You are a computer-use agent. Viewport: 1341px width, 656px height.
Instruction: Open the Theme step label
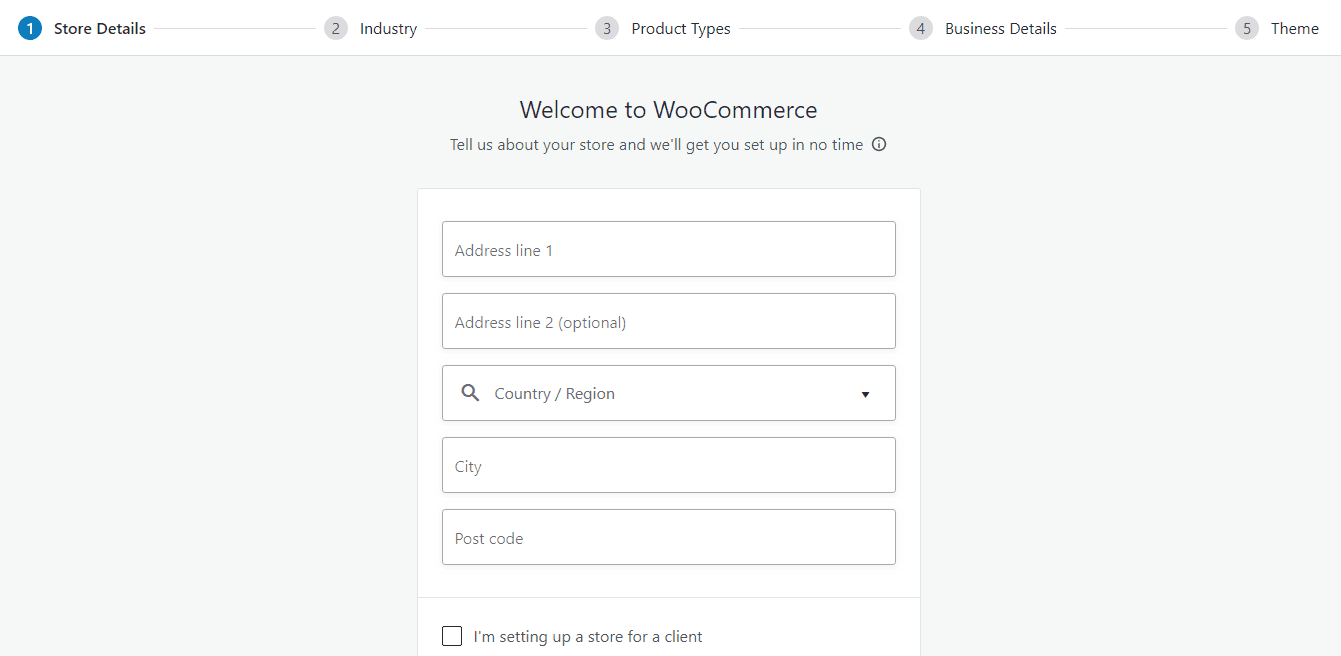[x=1294, y=28]
